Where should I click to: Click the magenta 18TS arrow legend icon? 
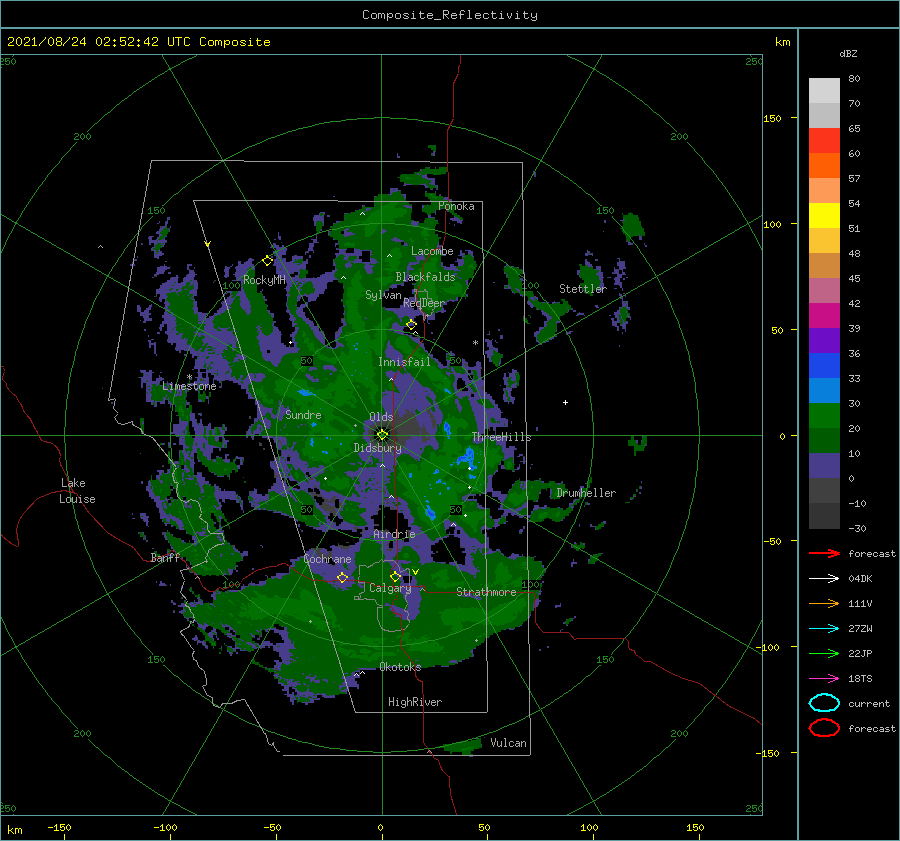point(824,679)
